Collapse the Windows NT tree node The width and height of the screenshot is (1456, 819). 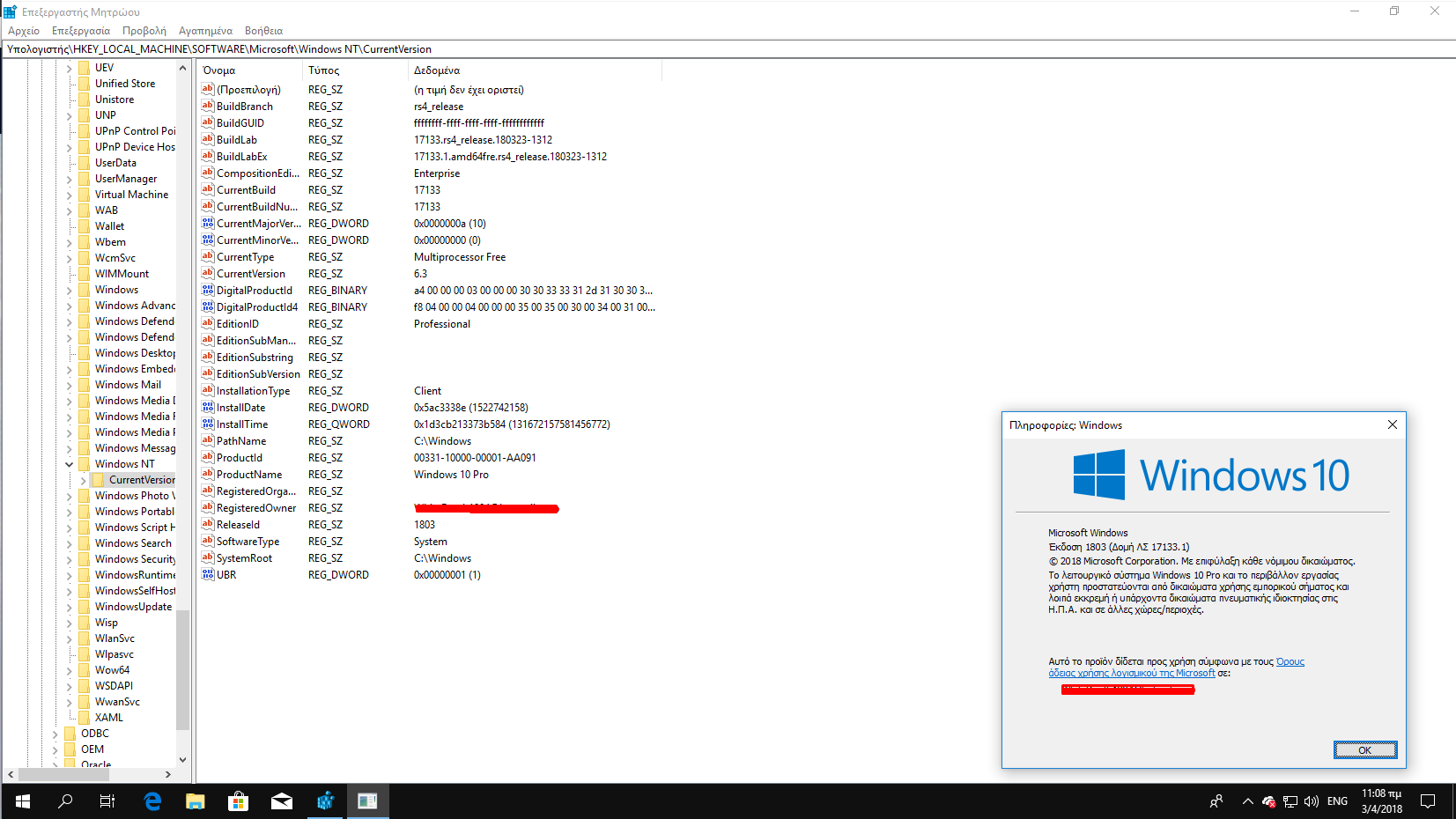(70, 464)
